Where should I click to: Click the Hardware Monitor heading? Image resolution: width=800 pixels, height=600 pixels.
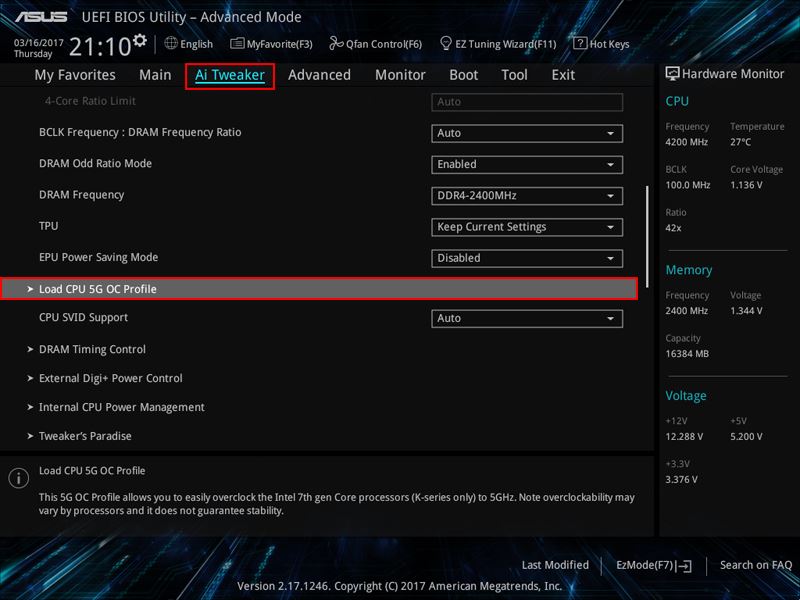[x=733, y=74]
